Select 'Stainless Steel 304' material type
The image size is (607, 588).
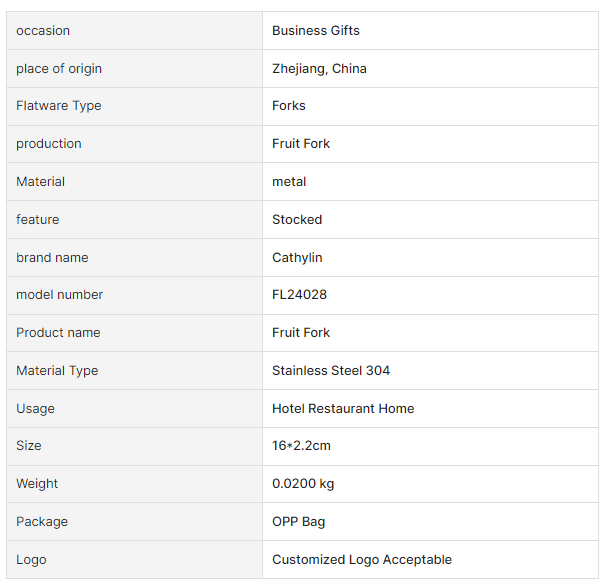(331, 371)
